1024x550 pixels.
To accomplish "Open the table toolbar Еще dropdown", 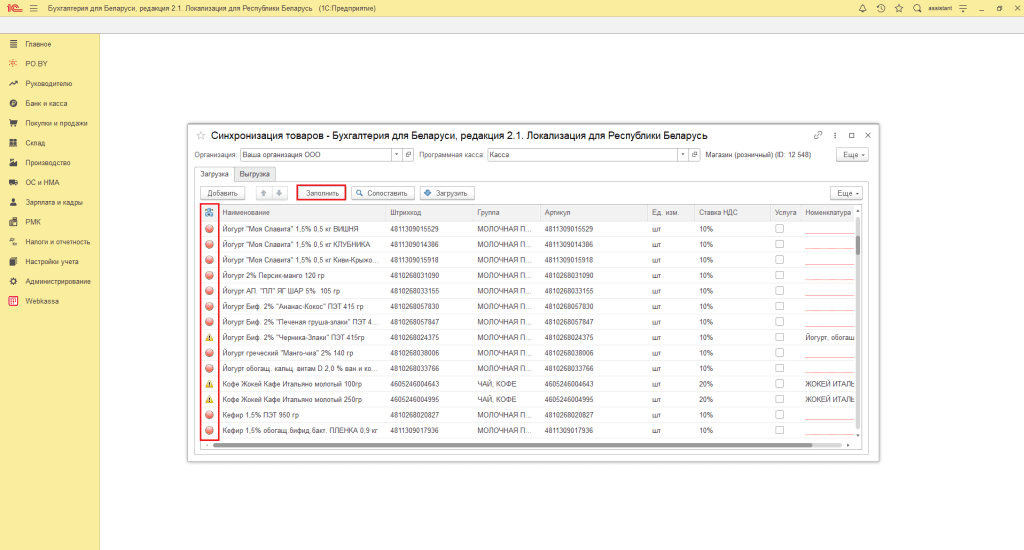I will [846, 193].
